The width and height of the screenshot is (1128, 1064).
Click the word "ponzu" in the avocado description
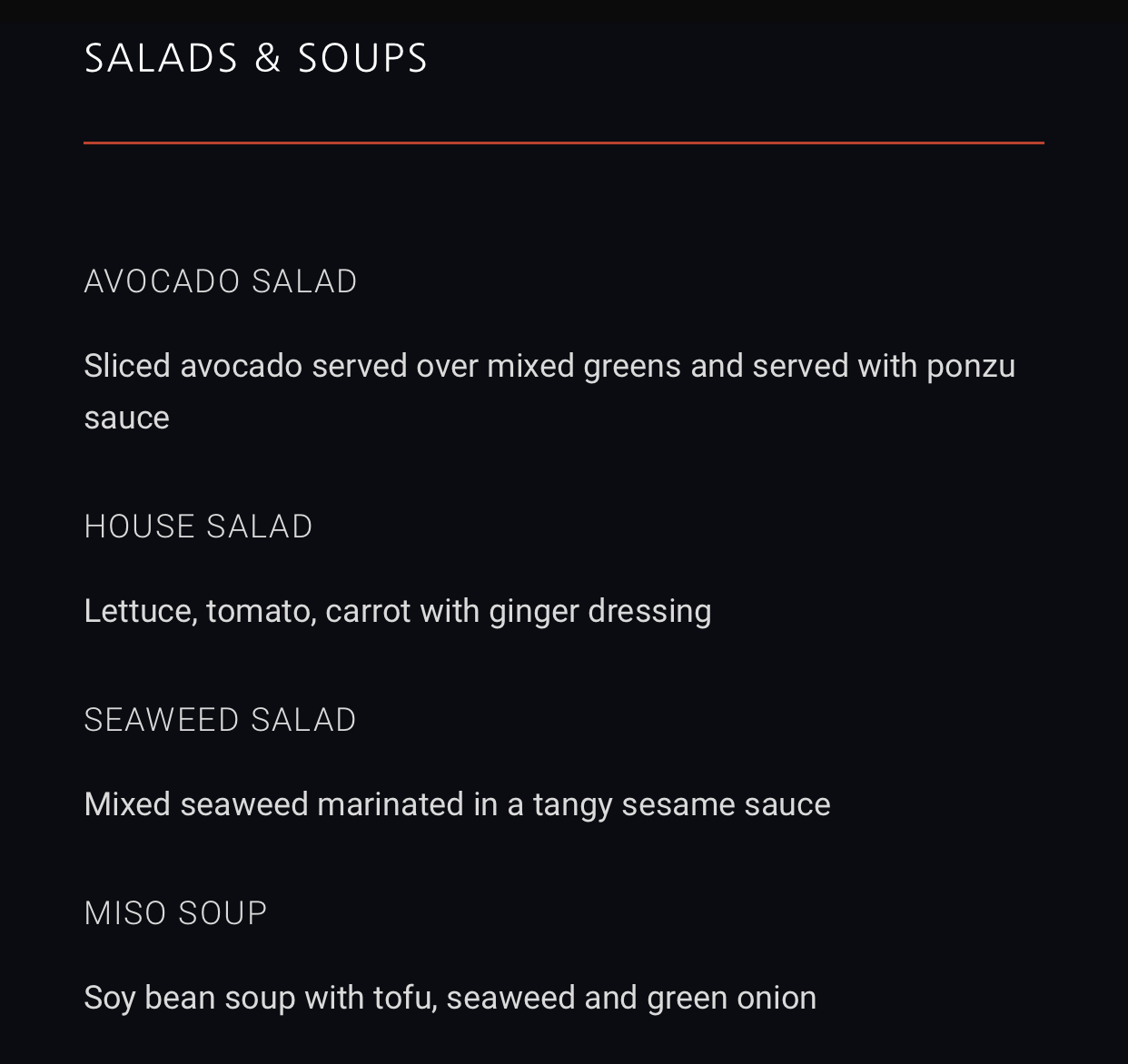pyautogui.click(x=970, y=366)
